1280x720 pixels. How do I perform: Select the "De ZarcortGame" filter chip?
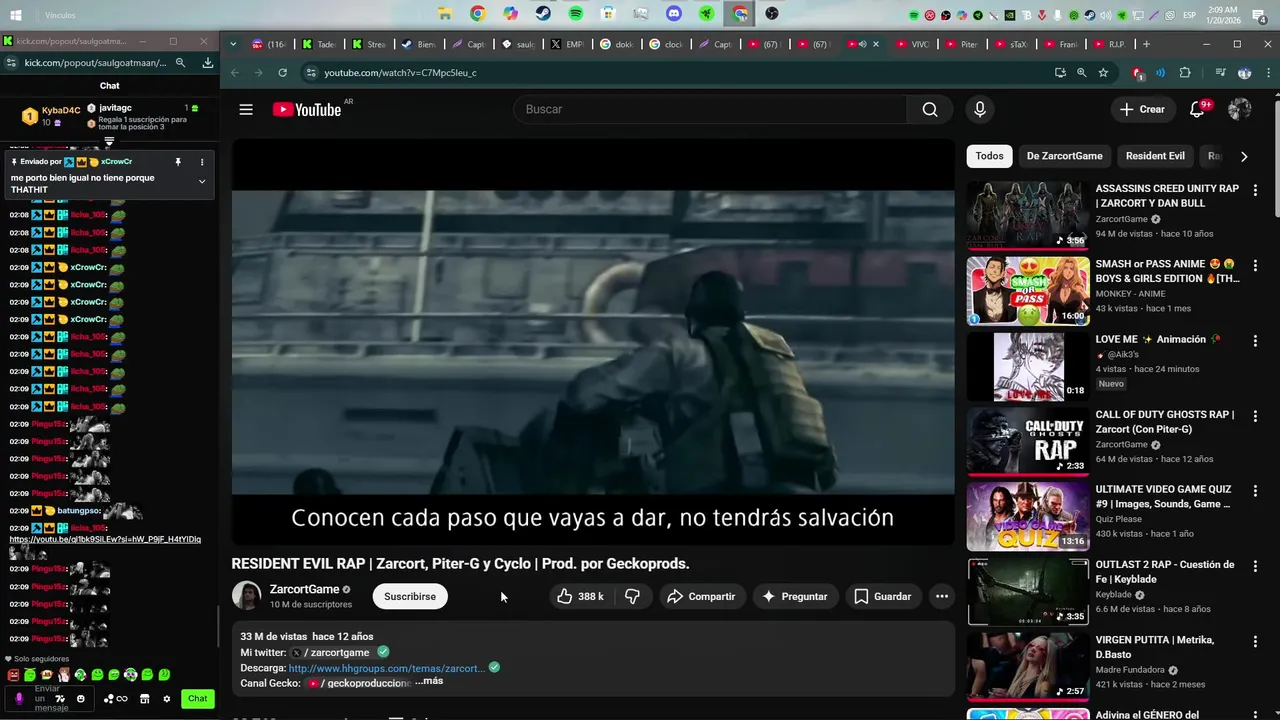(1064, 156)
